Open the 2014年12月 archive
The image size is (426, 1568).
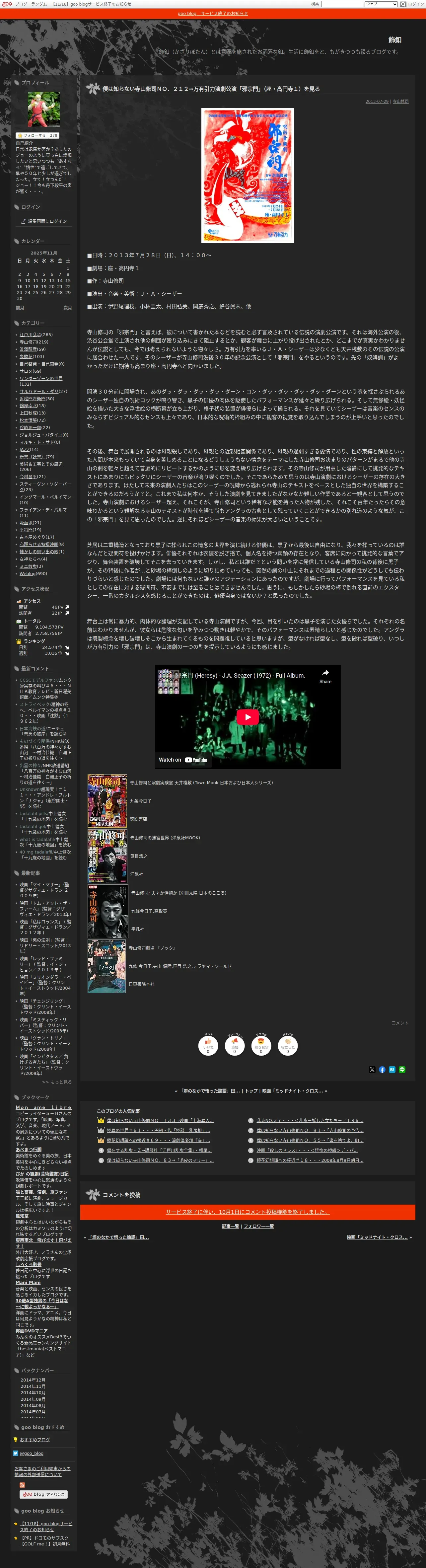[x=33, y=1380]
